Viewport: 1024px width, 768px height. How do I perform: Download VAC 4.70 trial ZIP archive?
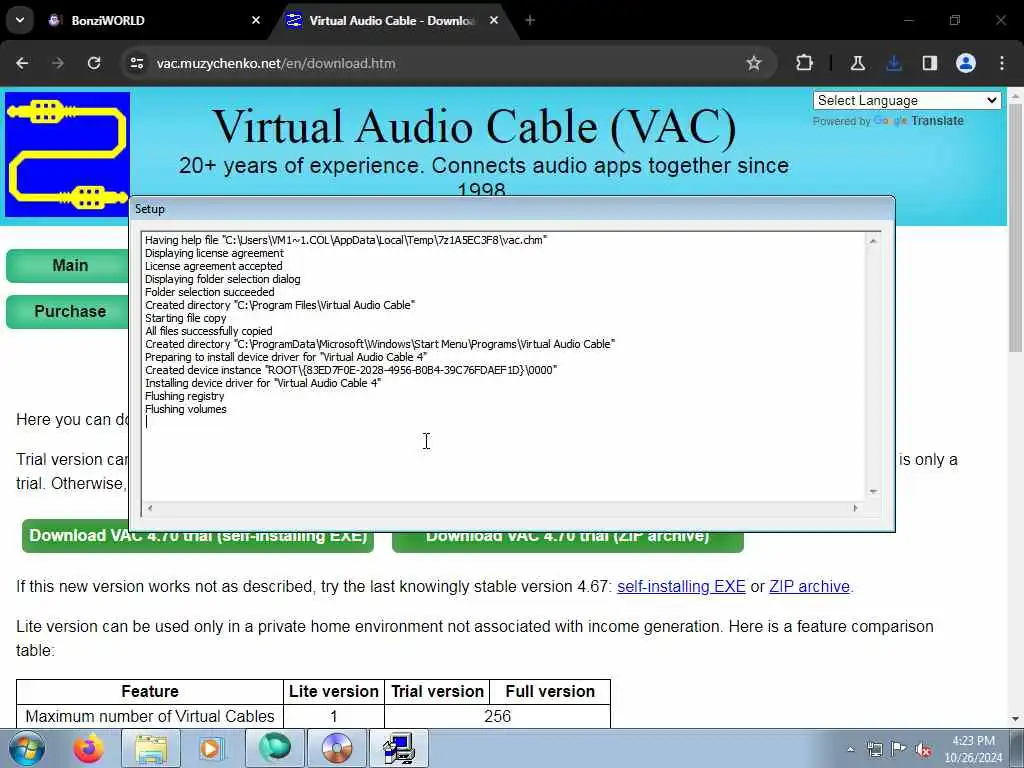click(x=568, y=541)
